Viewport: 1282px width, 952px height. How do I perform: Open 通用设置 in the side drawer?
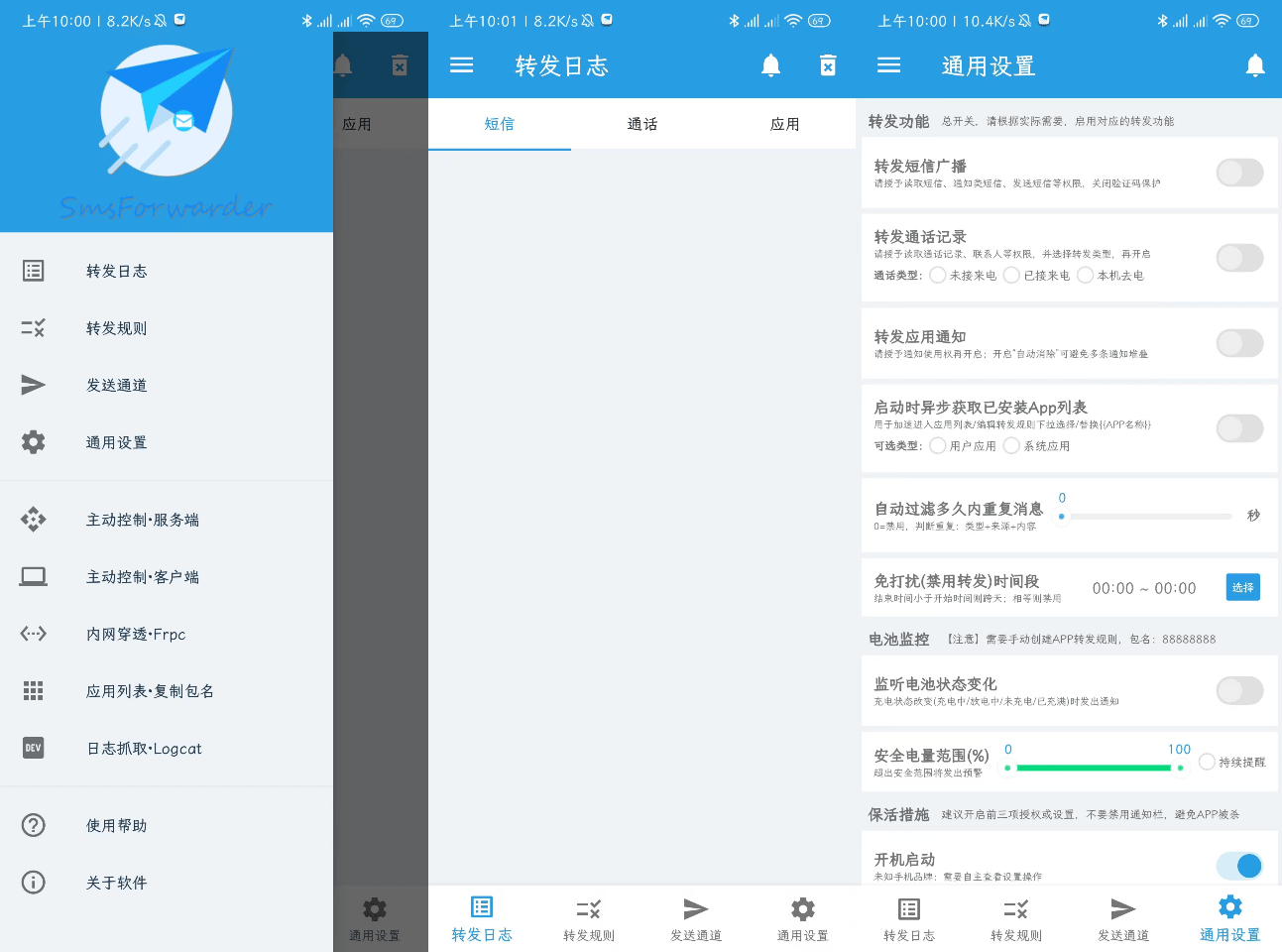point(167,442)
